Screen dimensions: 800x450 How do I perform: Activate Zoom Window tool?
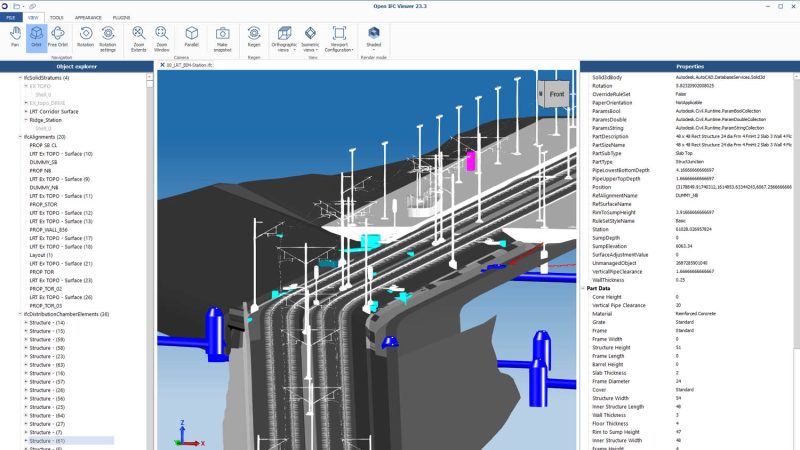tap(162, 37)
